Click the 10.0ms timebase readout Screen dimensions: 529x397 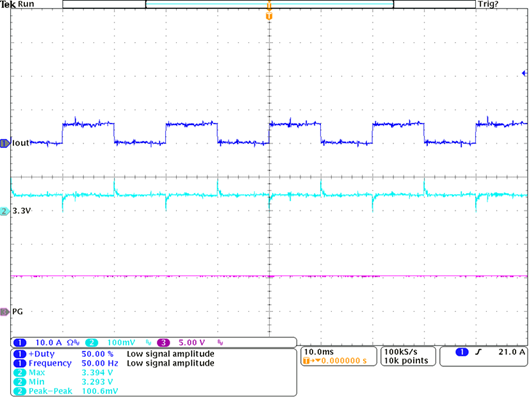pyautogui.click(x=318, y=352)
